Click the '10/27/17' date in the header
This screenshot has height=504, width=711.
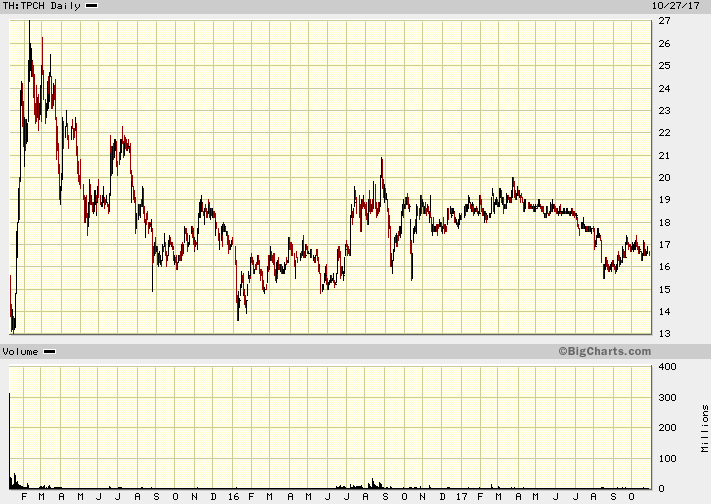(676, 6)
